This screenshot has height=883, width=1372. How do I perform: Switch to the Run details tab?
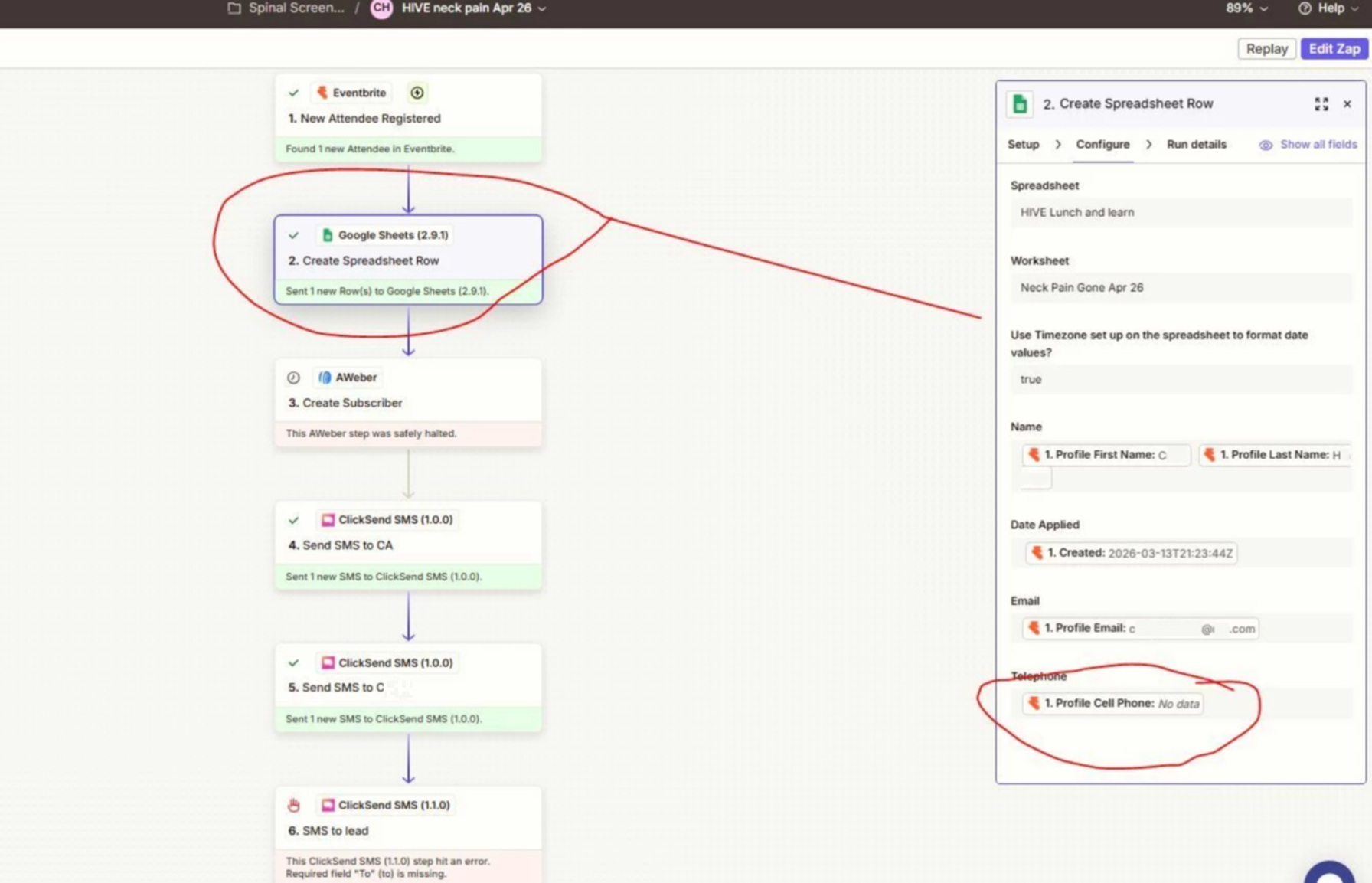[x=1196, y=145]
